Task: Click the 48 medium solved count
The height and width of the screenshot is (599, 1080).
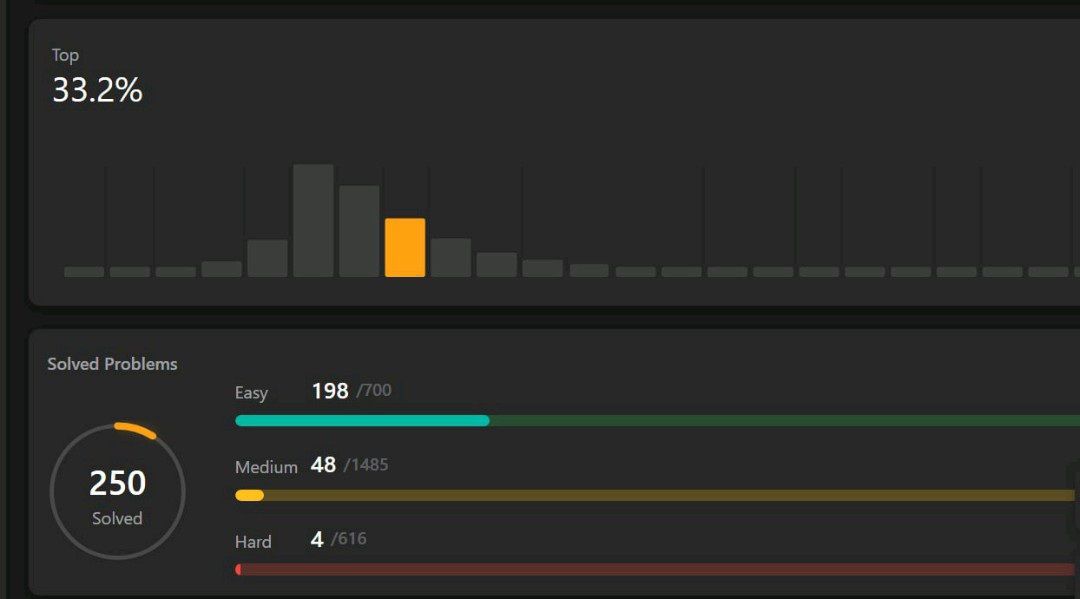Action: click(323, 465)
